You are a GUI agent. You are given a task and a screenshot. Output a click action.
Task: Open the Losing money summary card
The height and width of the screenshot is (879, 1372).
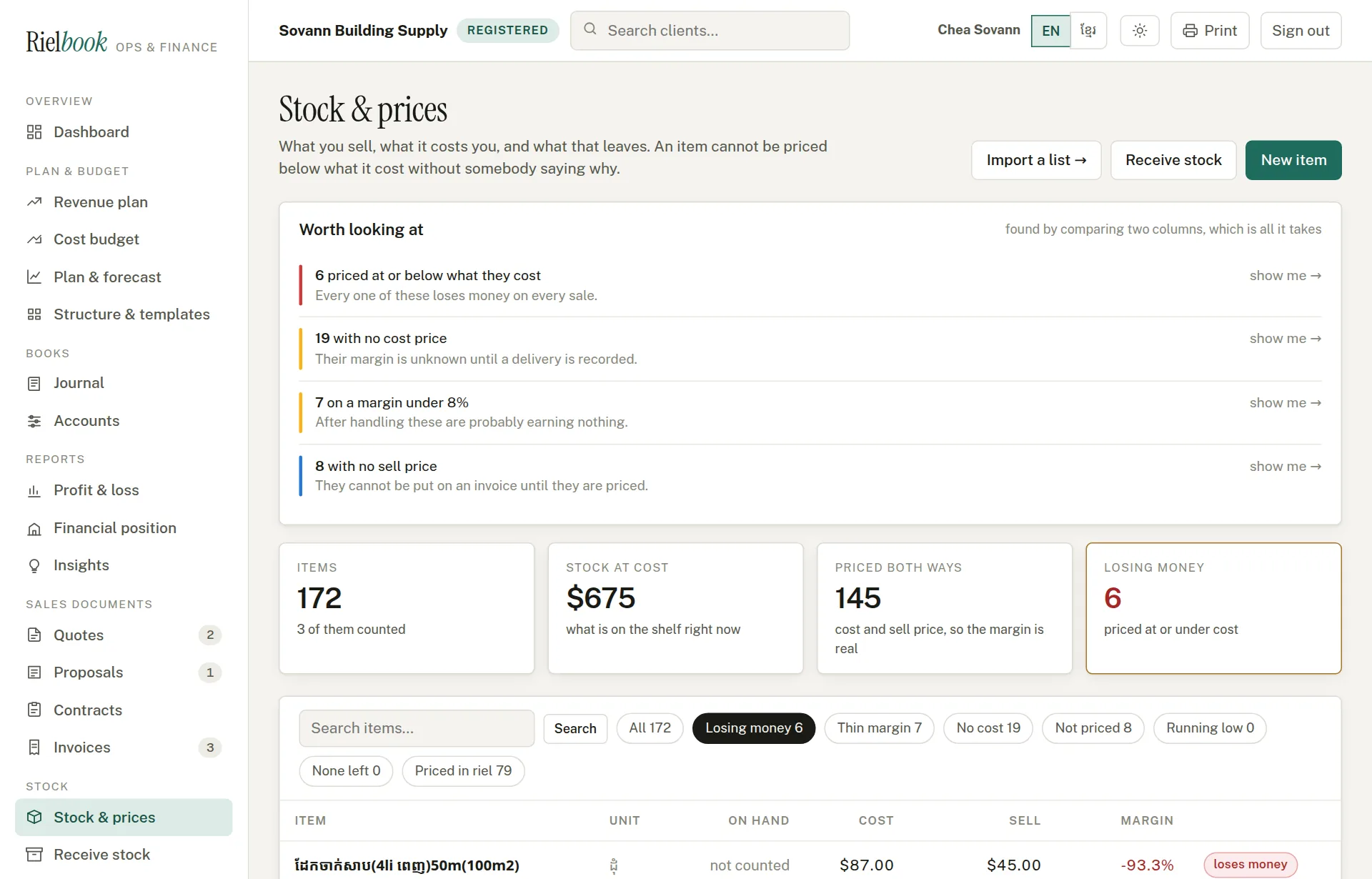coord(1213,608)
